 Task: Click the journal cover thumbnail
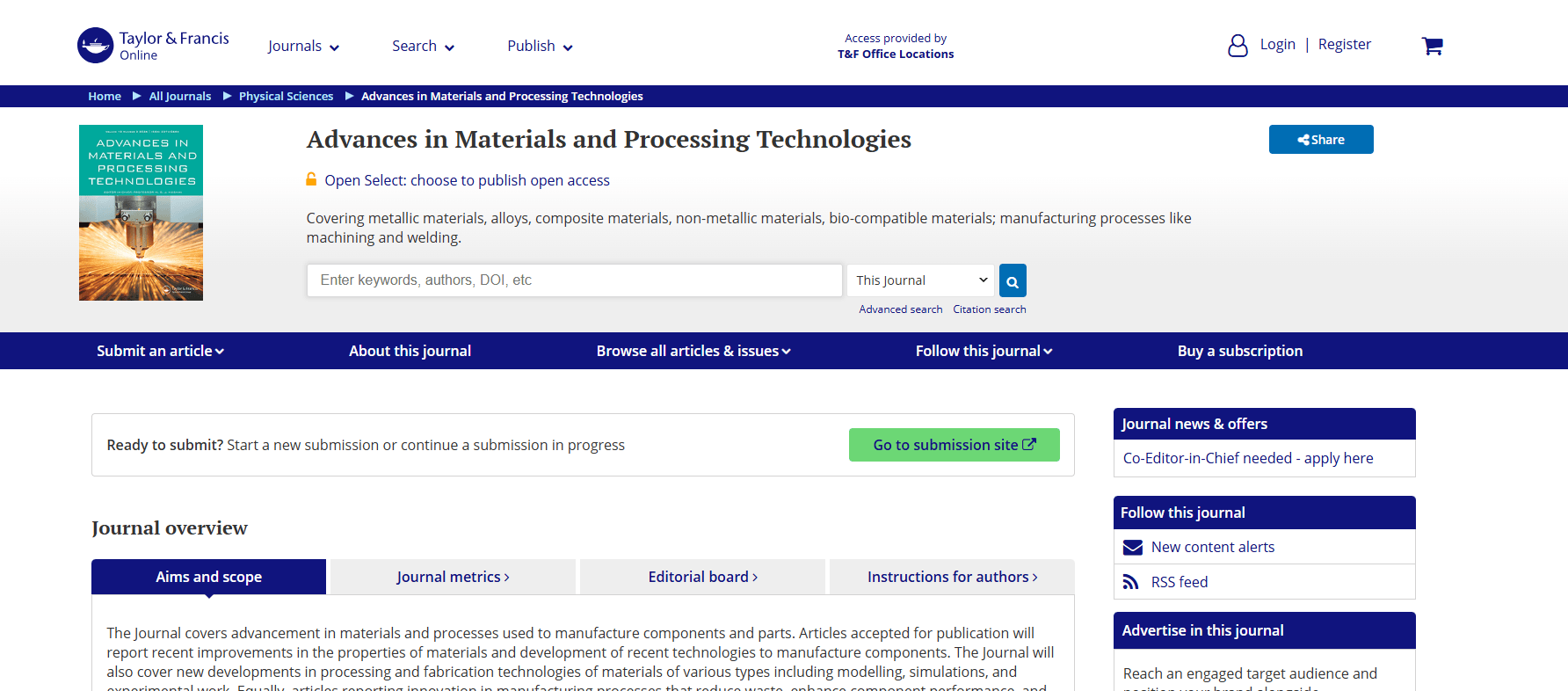tap(141, 213)
